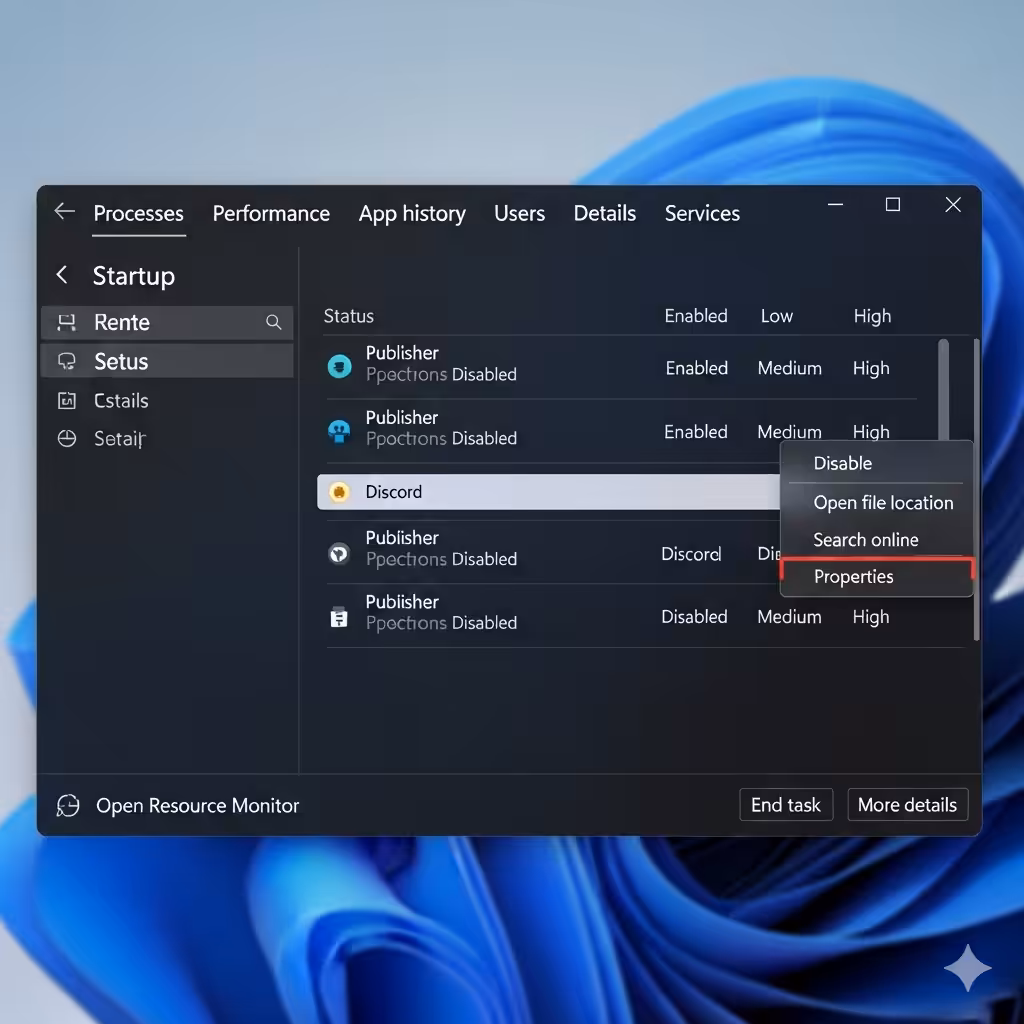This screenshot has height=1024, width=1024.
Task: Select the Rente sidebar item
Action: click(x=167, y=322)
